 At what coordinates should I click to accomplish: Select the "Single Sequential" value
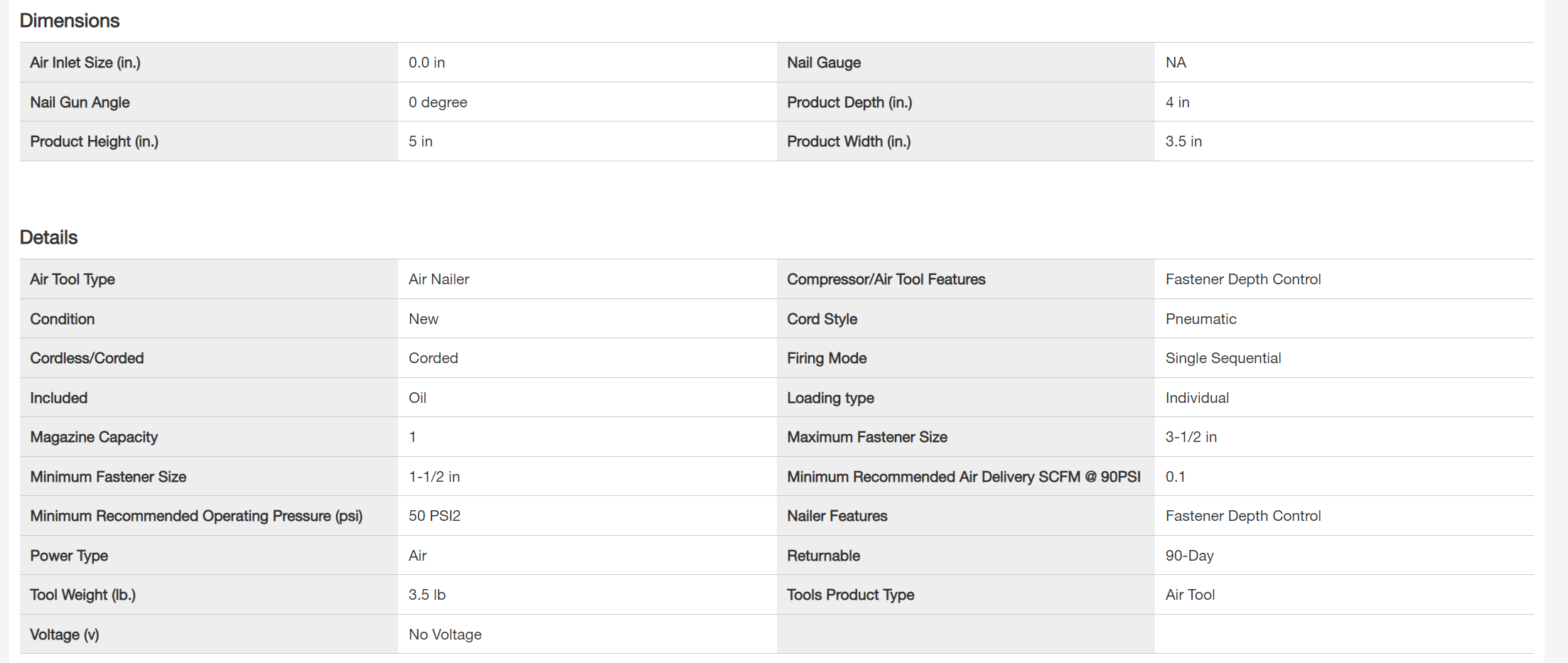pyautogui.click(x=1223, y=358)
